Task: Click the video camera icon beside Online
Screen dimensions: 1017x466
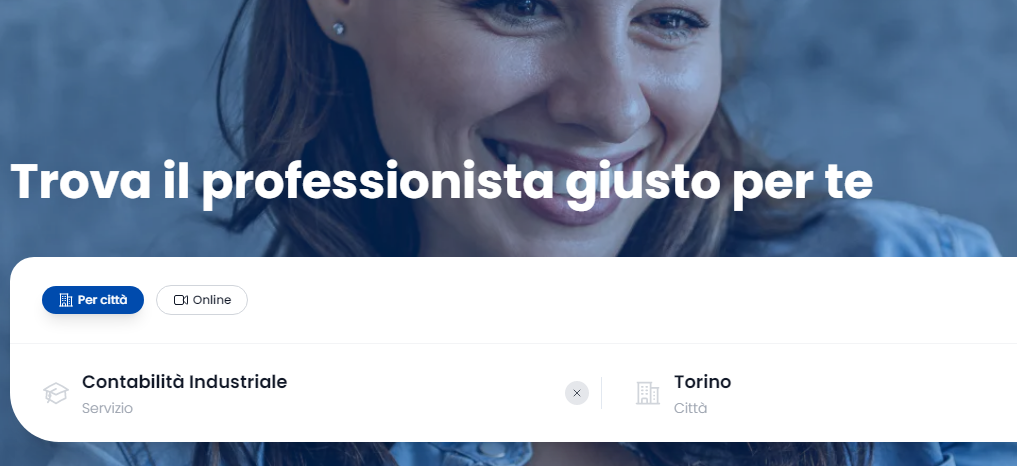Action: click(181, 300)
